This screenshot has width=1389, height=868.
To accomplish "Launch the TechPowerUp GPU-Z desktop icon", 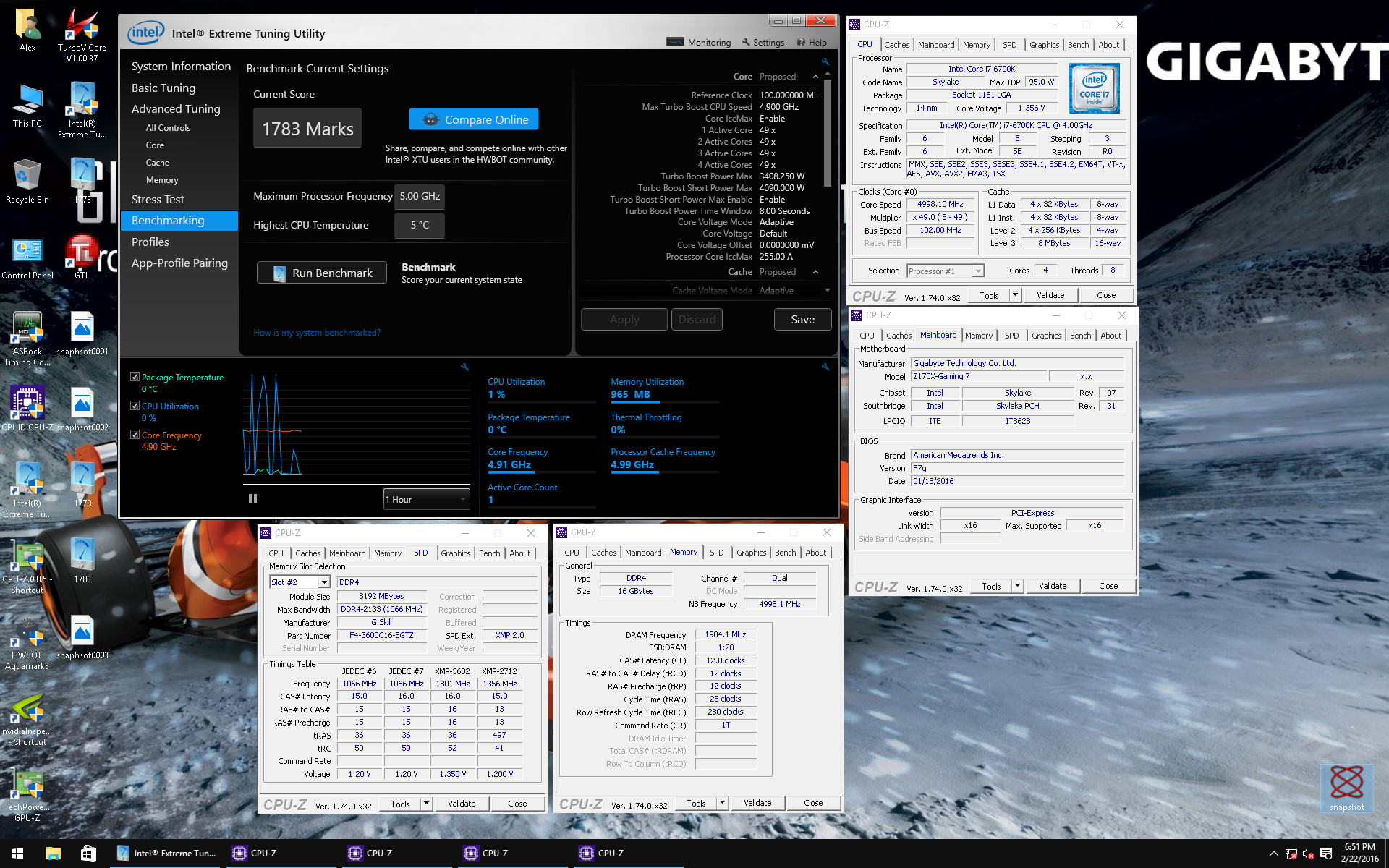I will click(27, 795).
